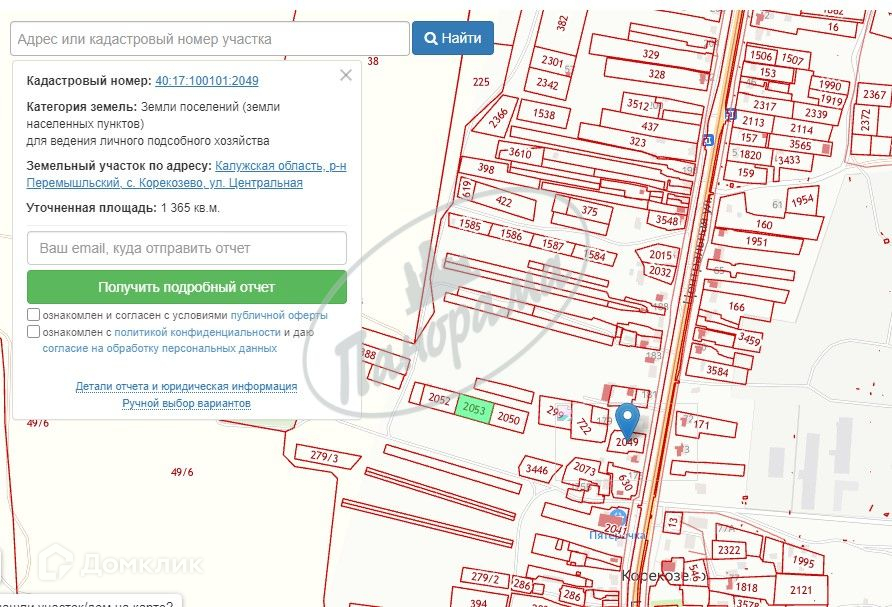The height and width of the screenshot is (607, 892).
Task: Select parcel 2073 on the map
Action: (584, 469)
